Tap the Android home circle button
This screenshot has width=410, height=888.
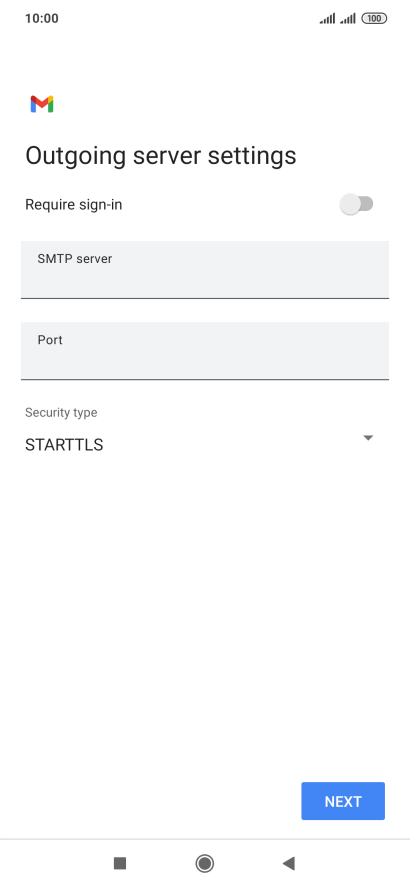click(204, 863)
